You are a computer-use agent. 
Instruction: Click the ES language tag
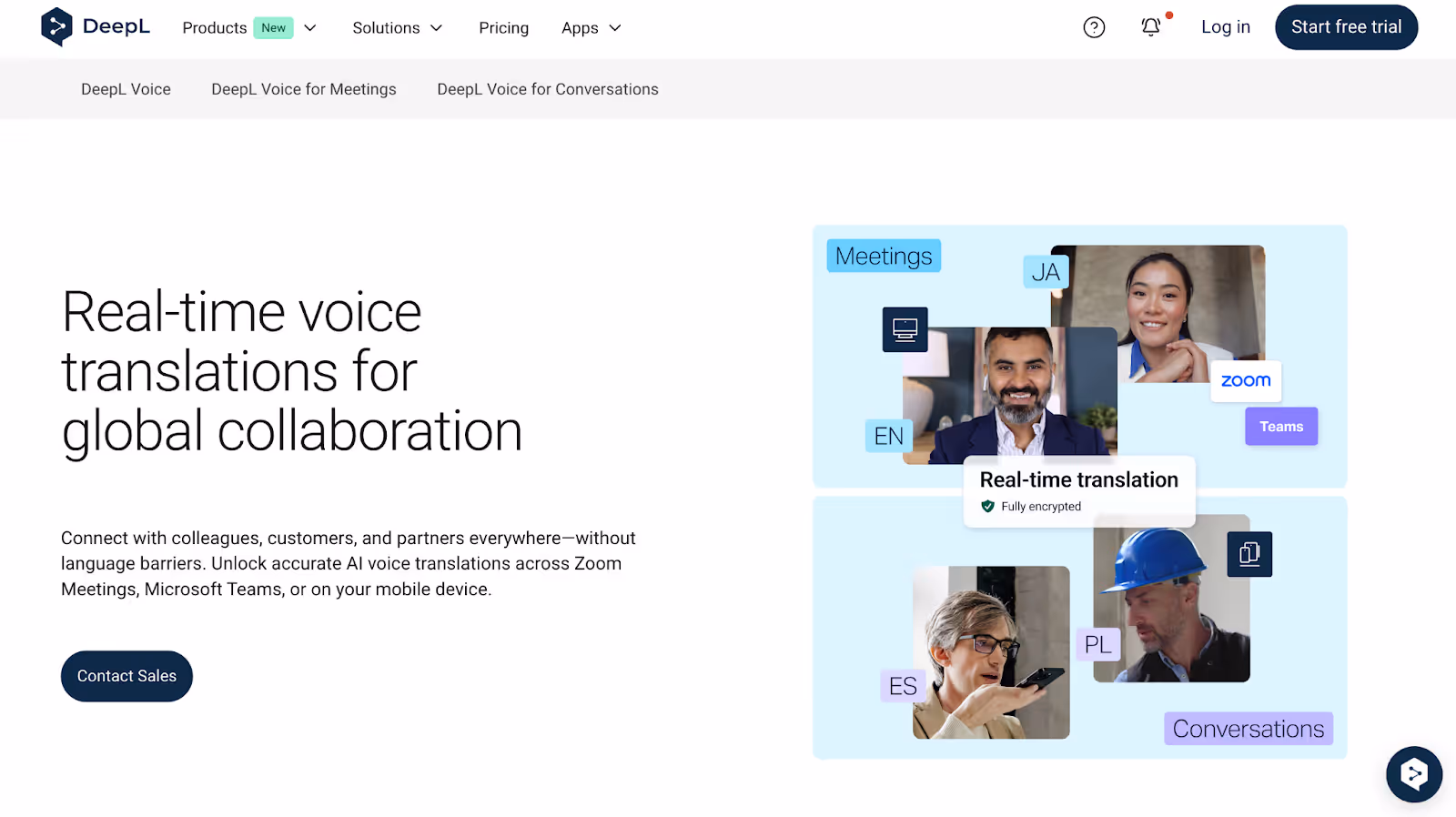(x=903, y=686)
